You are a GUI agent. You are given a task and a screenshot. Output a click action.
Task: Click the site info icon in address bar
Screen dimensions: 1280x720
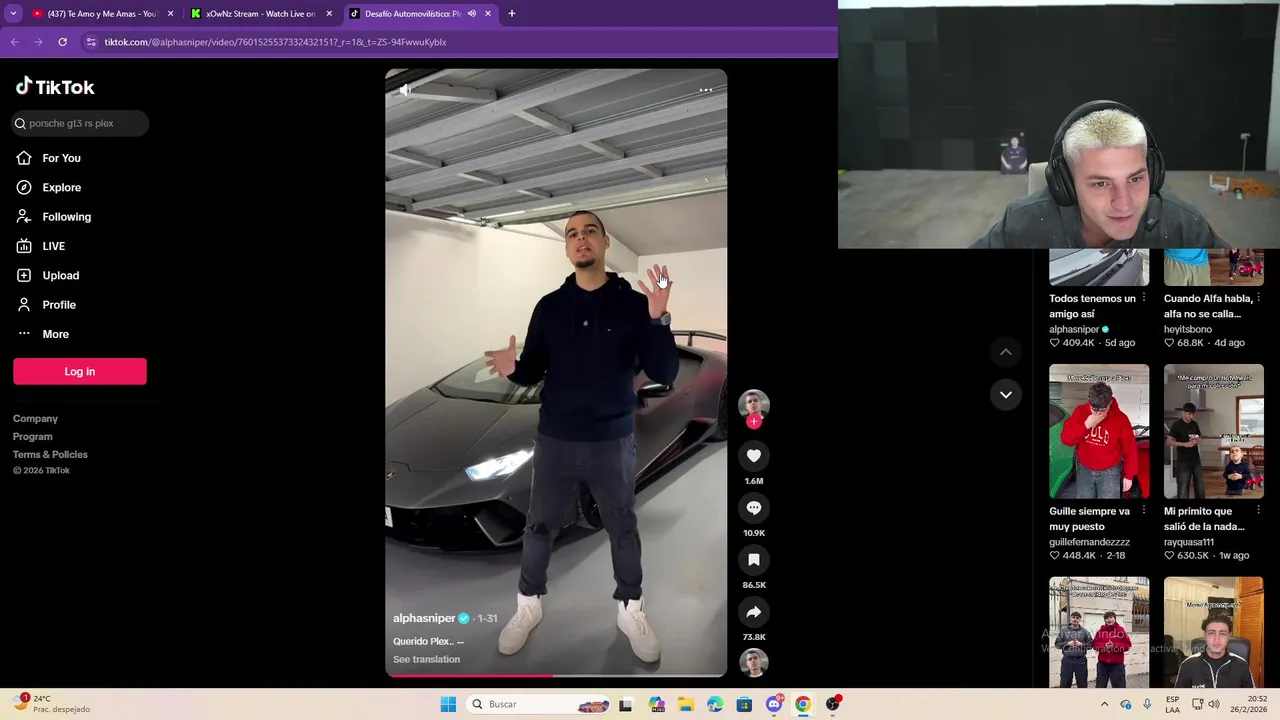pos(92,42)
